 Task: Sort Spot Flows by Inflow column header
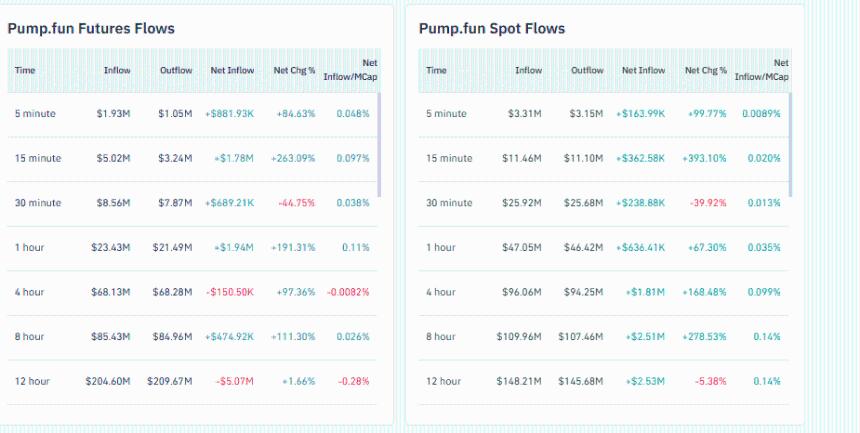click(x=528, y=70)
